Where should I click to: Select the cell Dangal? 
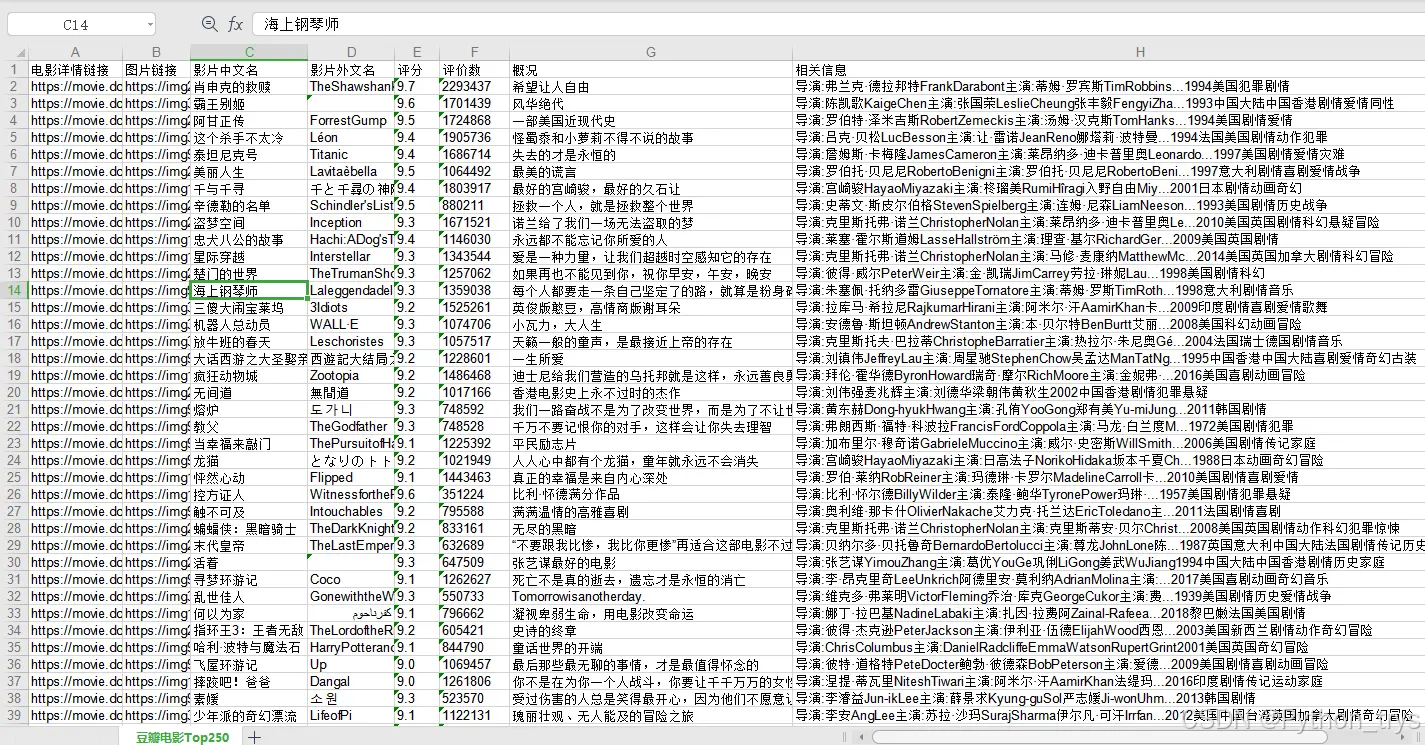pyautogui.click(x=350, y=682)
